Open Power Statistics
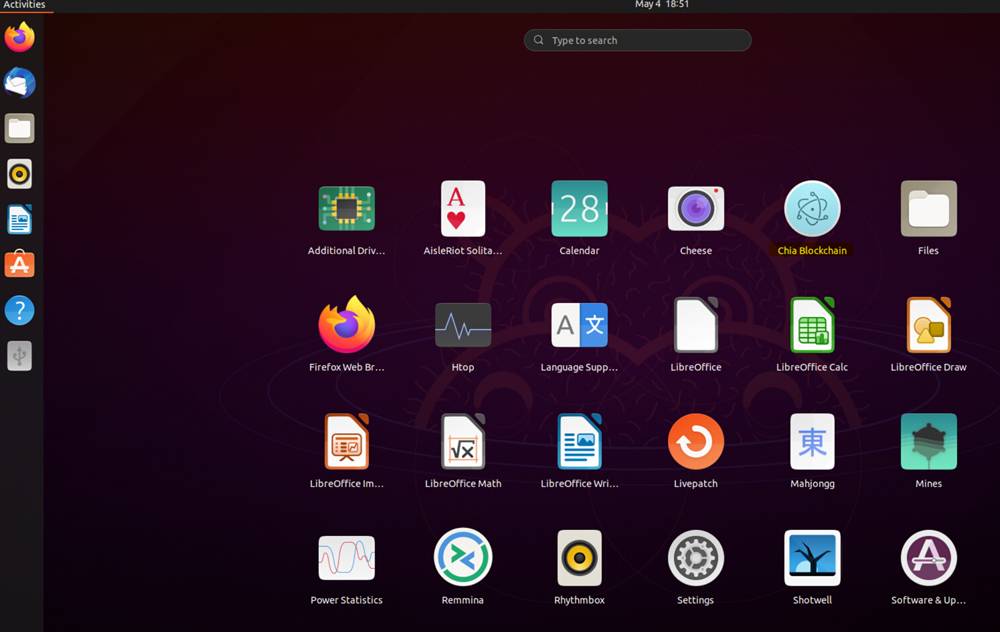Image resolution: width=1000 pixels, height=632 pixels. coord(346,558)
